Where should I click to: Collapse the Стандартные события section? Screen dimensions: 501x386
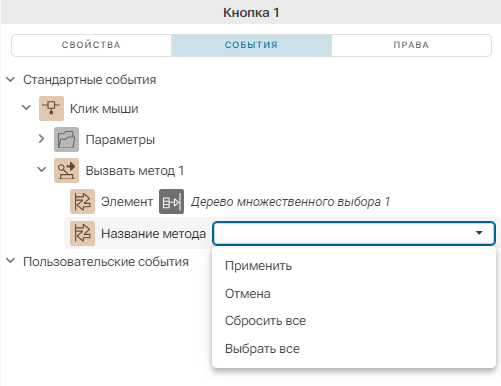(11, 80)
